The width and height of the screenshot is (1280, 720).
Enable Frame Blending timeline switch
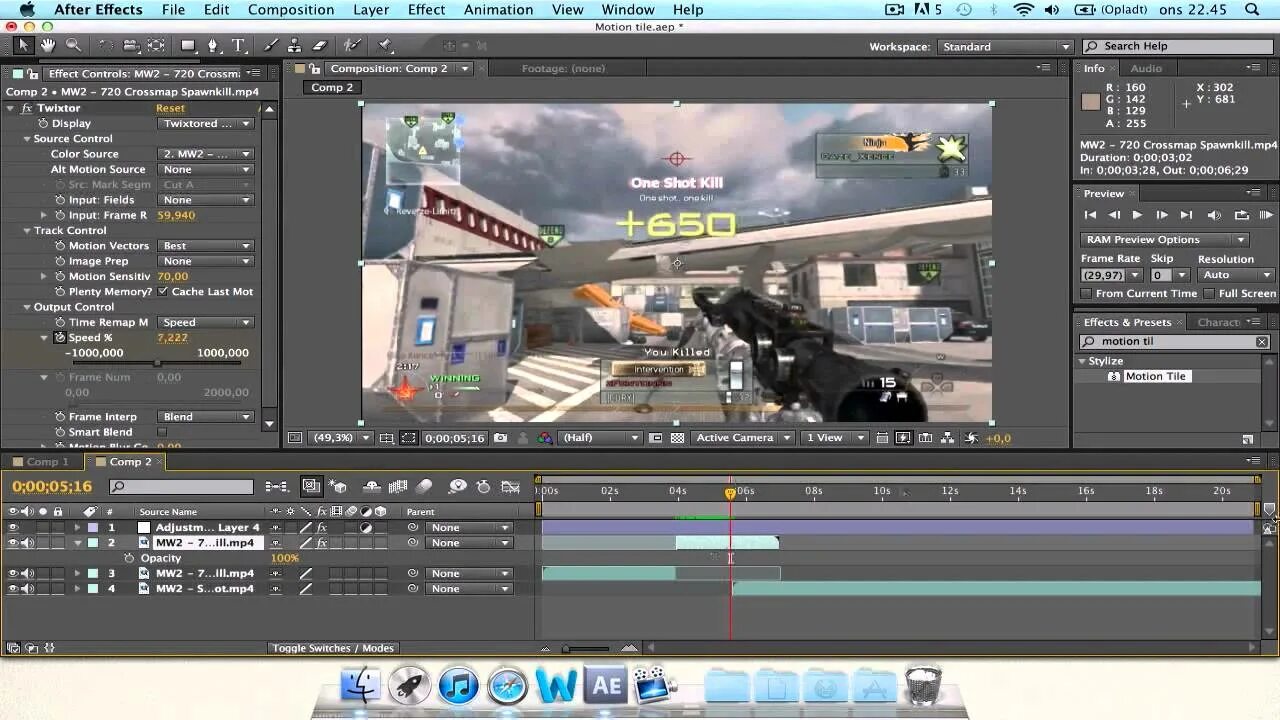(398, 487)
